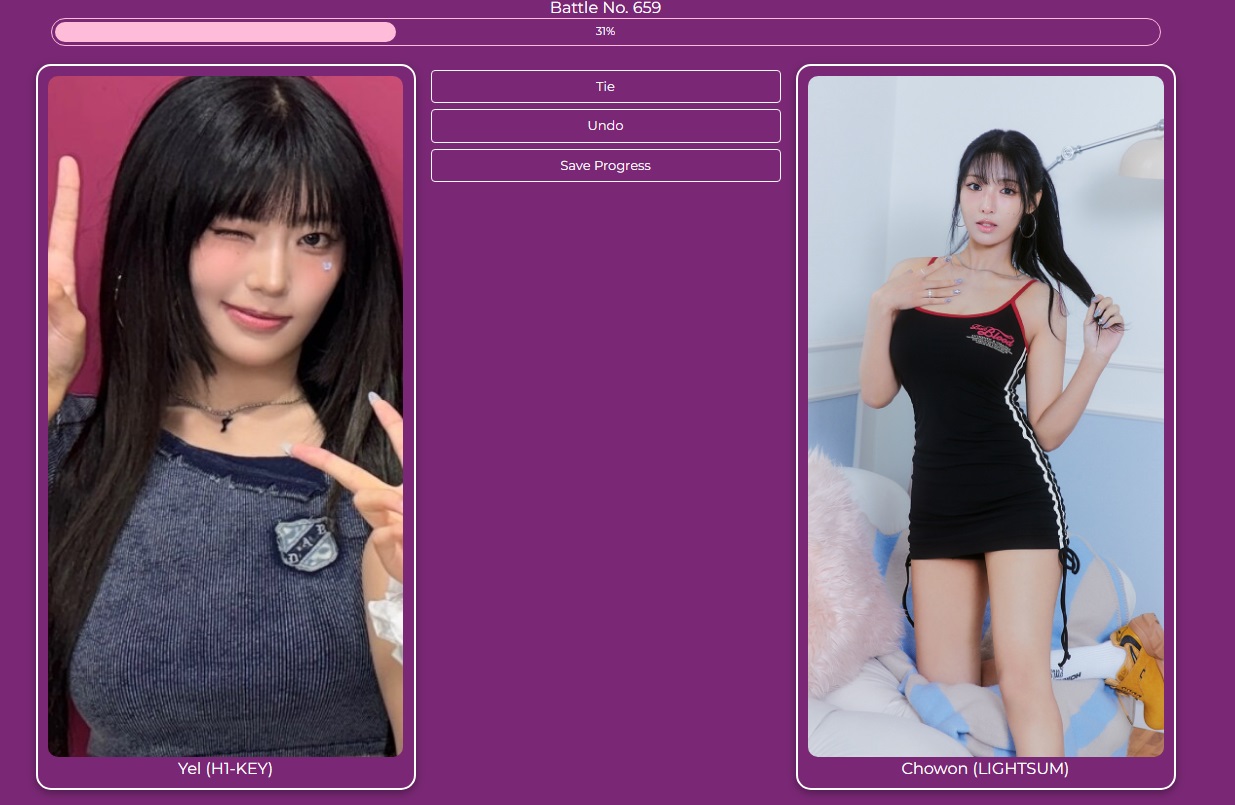This screenshot has height=805, width=1235.
Task: Click the Tie button
Action: tap(605, 86)
